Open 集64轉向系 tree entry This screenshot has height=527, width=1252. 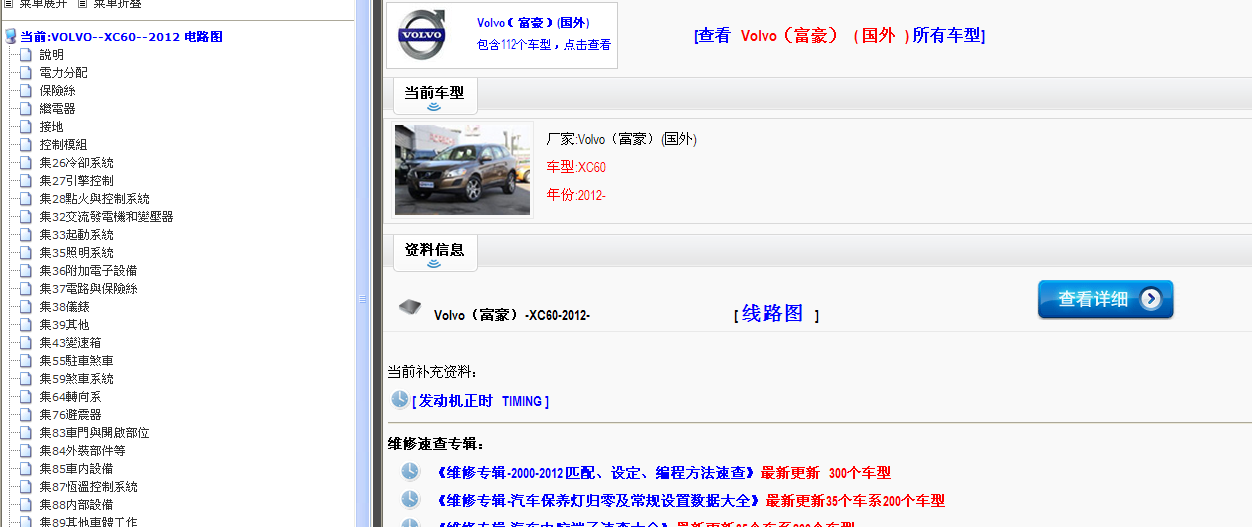click(70, 397)
